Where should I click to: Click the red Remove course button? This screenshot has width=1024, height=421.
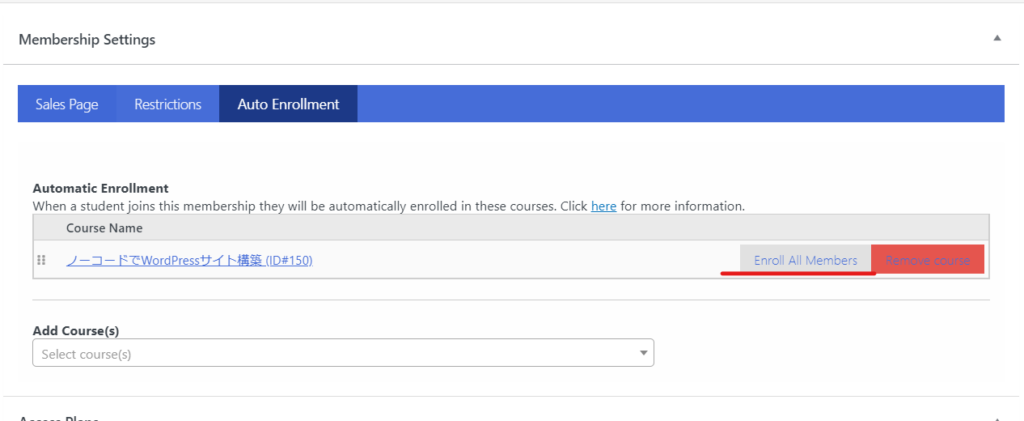pos(927,260)
